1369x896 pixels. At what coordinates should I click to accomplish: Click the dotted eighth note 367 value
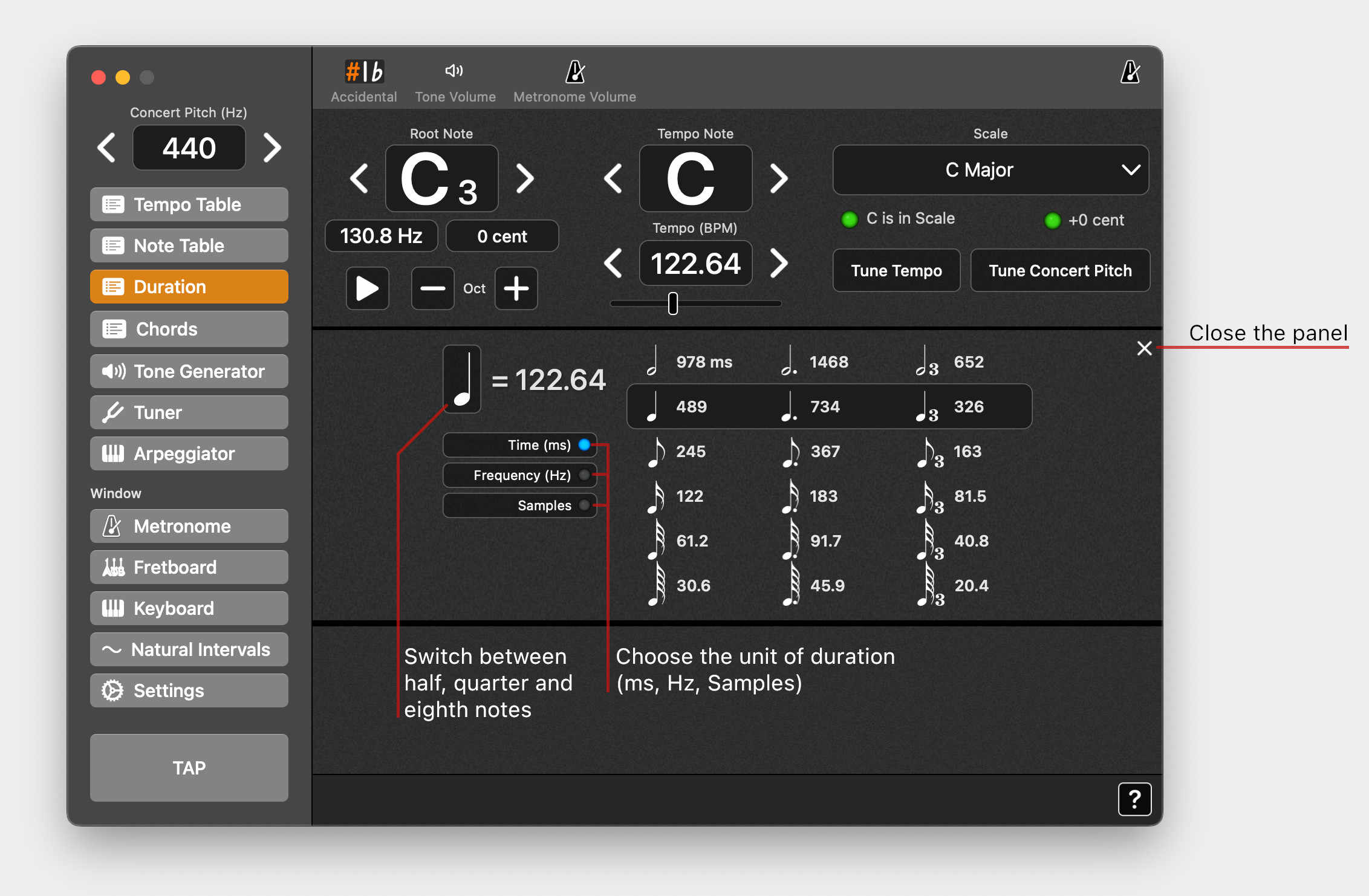pos(825,451)
